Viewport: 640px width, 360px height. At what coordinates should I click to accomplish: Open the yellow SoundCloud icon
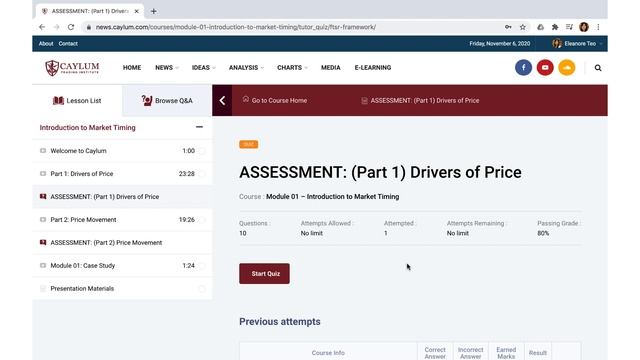(x=567, y=68)
